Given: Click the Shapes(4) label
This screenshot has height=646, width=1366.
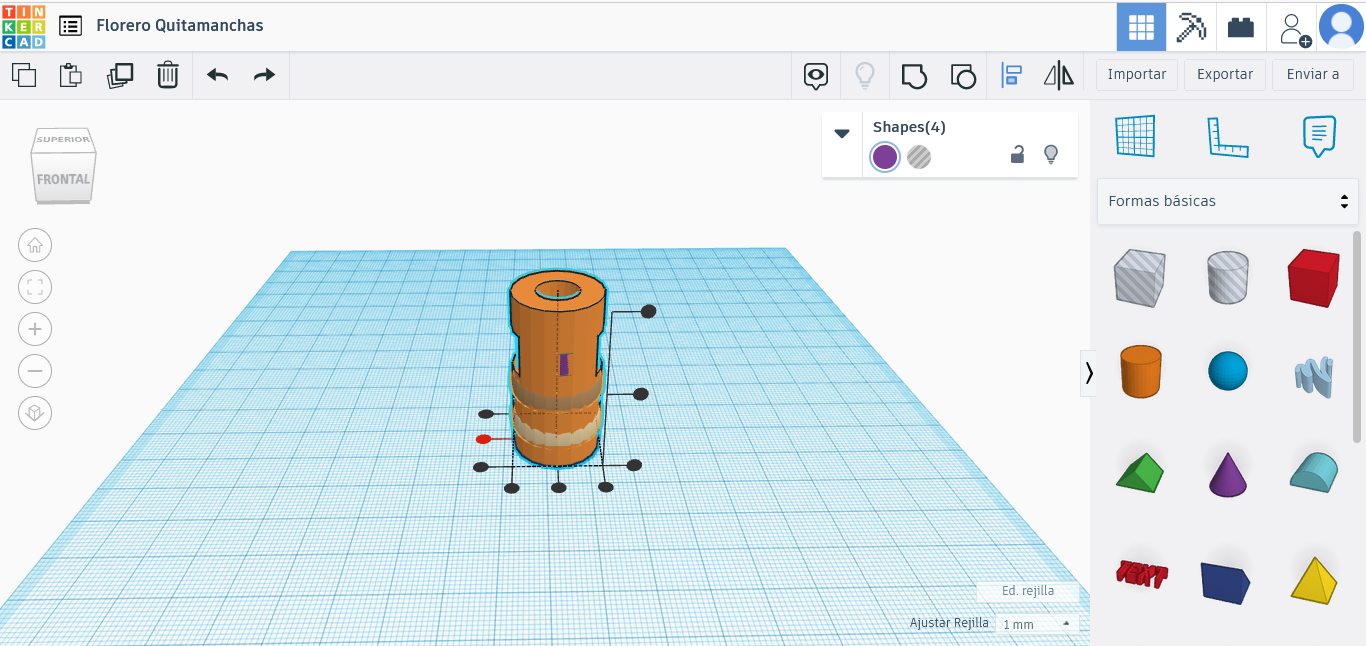Looking at the screenshot, I should click(909, 127).
